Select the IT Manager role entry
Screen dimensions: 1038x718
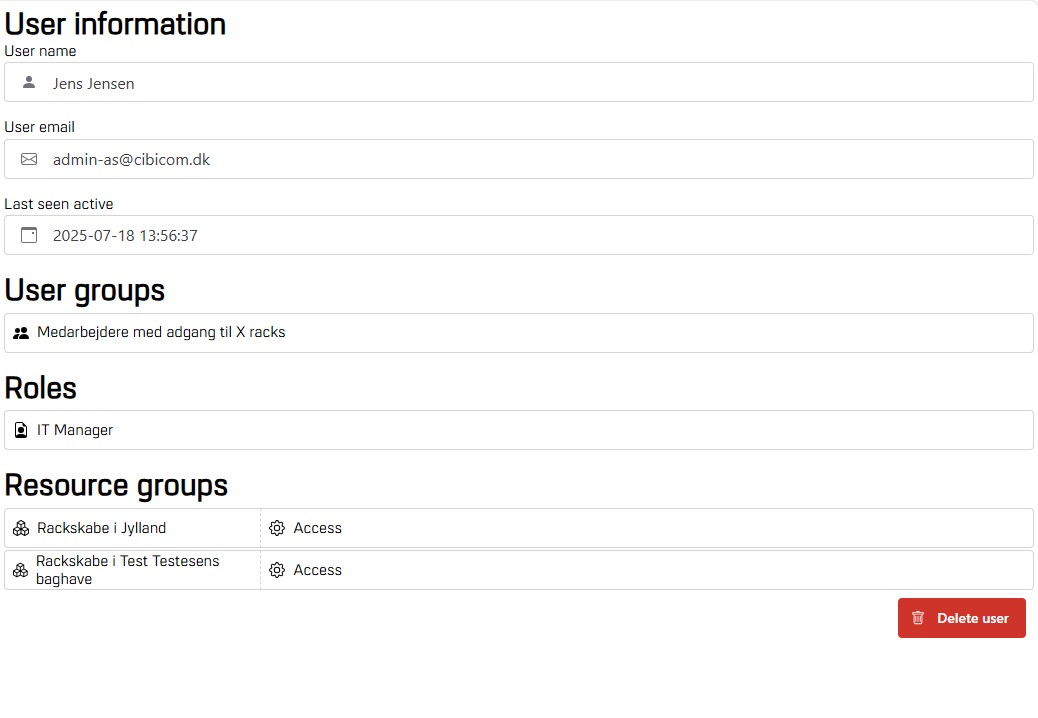click(x=75, y=430)
